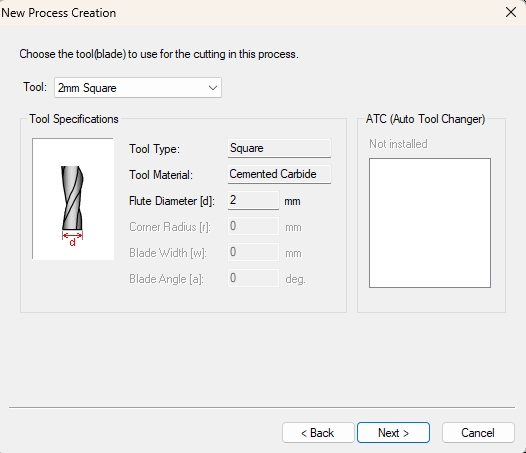Click the disabled Corner Radius field
This screenshot has height=453, width=526.
tap(253, 226)
